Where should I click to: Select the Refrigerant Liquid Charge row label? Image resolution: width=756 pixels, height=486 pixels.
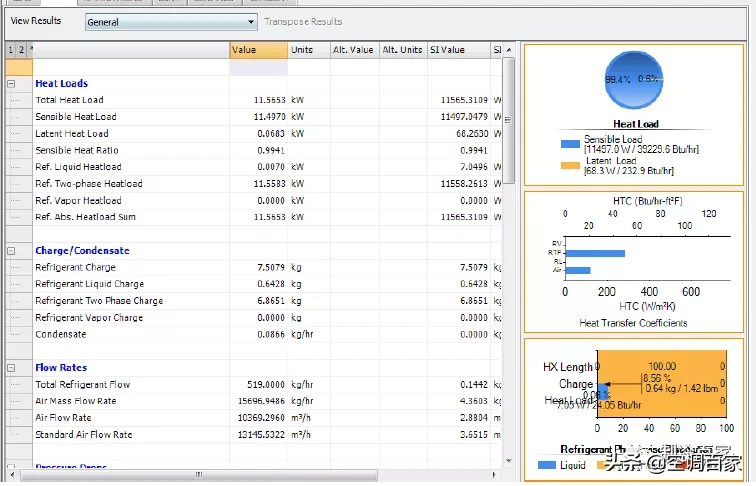click(90, 284)
